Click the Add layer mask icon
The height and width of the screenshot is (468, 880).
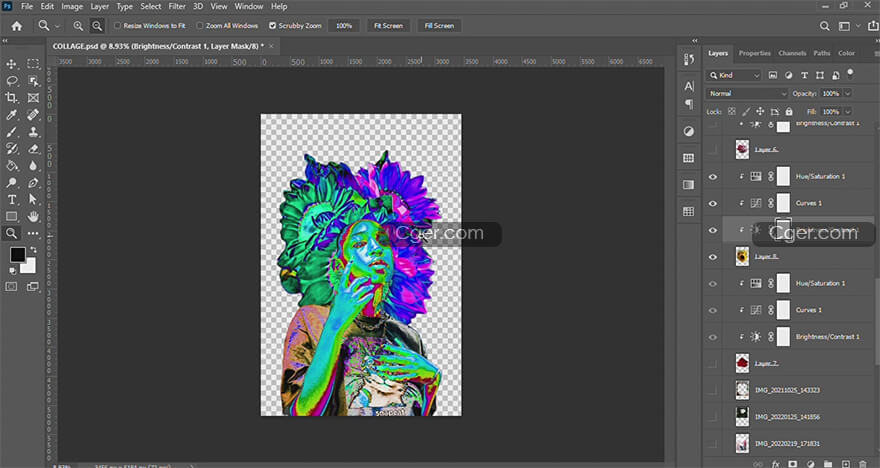pos(793,464)
